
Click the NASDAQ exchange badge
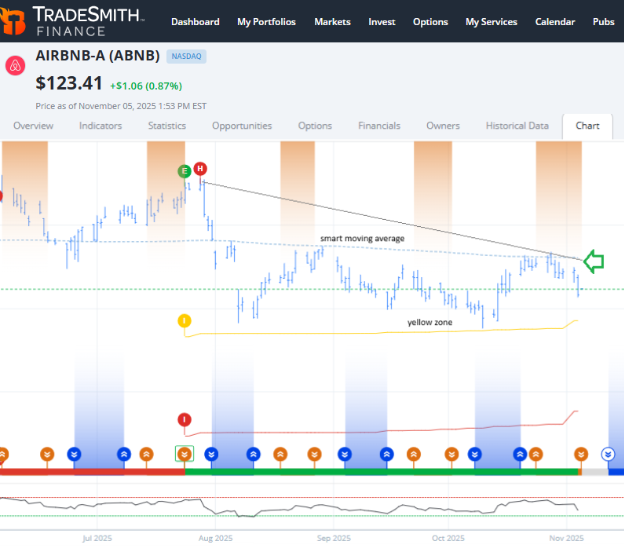(186, 56)
